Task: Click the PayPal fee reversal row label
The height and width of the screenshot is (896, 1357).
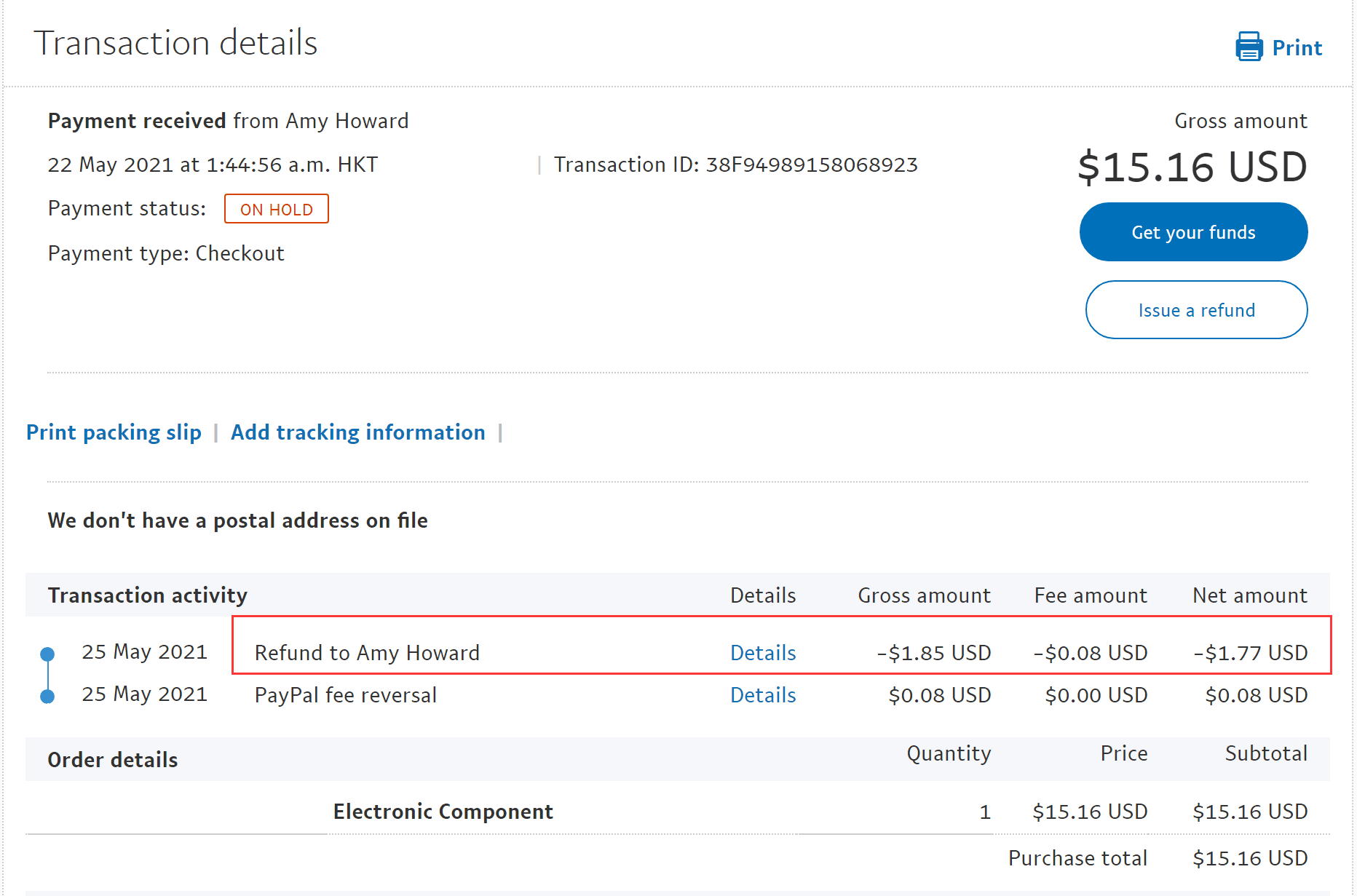Action: pos(346,695)
